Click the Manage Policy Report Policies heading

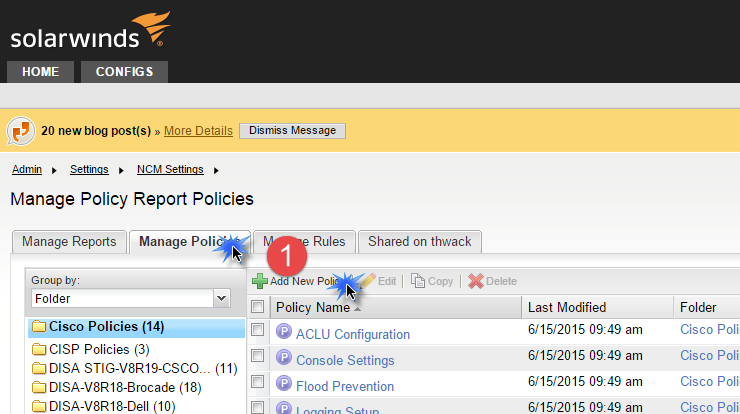pos(132,199)
